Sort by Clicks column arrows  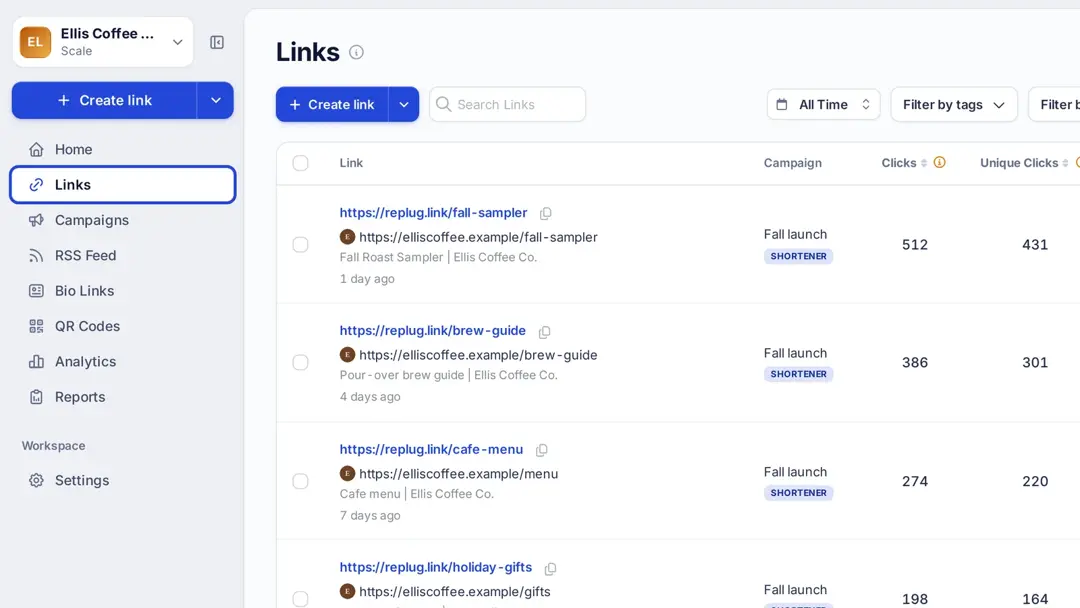pyautogui.click(x=924, y=163)
